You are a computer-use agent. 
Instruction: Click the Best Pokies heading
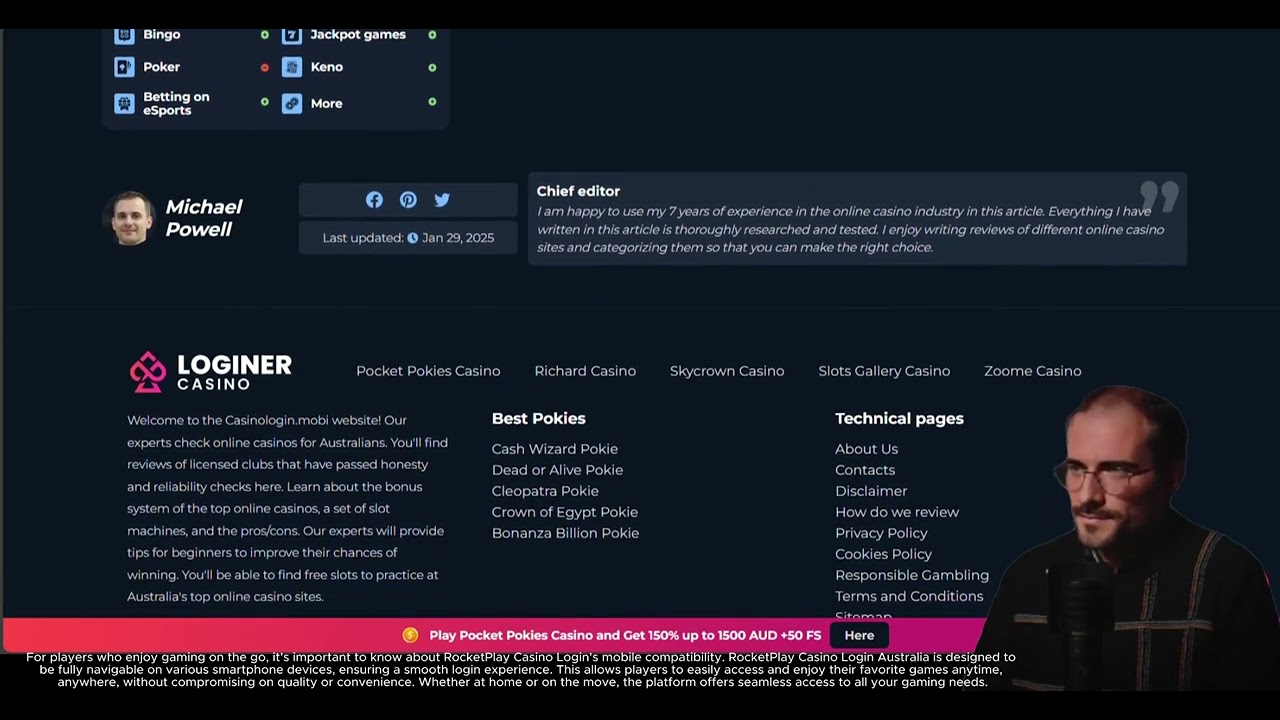pos(538,418)
